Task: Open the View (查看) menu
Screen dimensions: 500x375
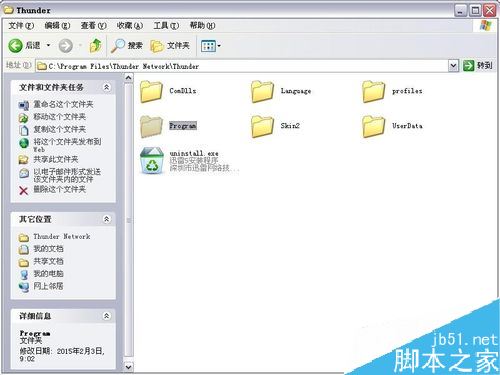Action: (94, 25)
